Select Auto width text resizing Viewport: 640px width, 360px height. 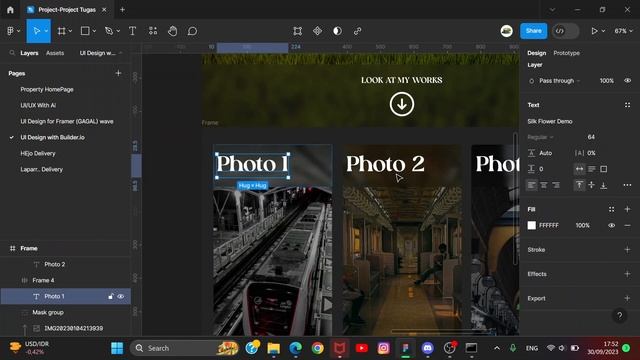tap(580, 169)
